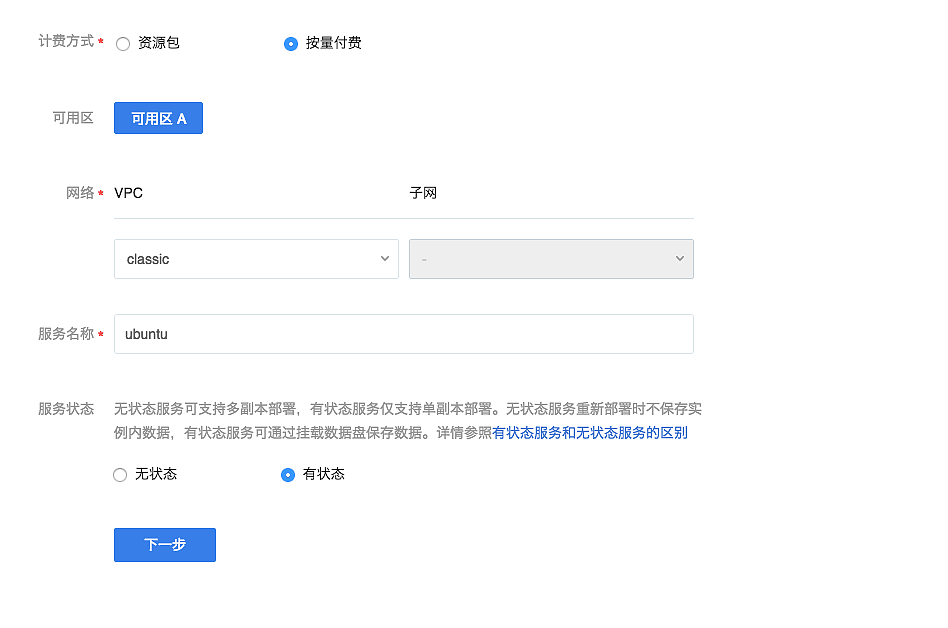The height and width of the screenshot is (628, 948).
Task: Click the 资源包 option label text
Action: pos(159,43)
